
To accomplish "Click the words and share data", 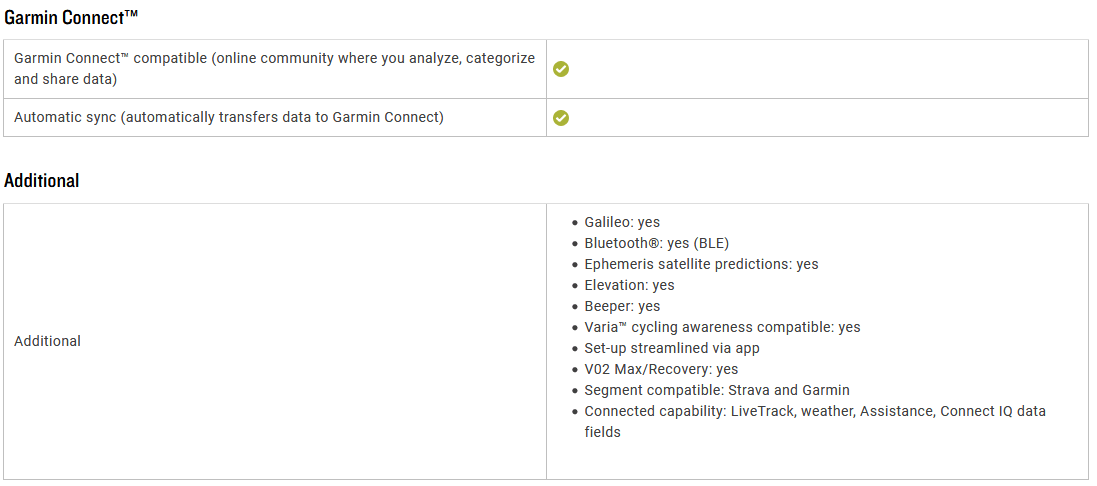I will click(x=65, y=80).
